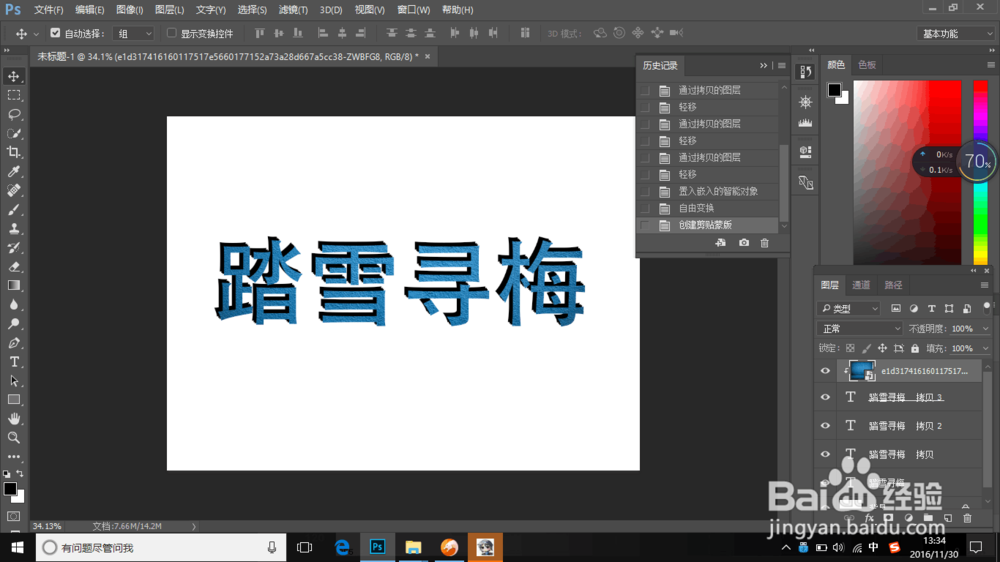Hide the 踏雪寻梅 拷贝 2 layer
The width and height of the screenshot is (1000, 562).
(x=825, y=425)
